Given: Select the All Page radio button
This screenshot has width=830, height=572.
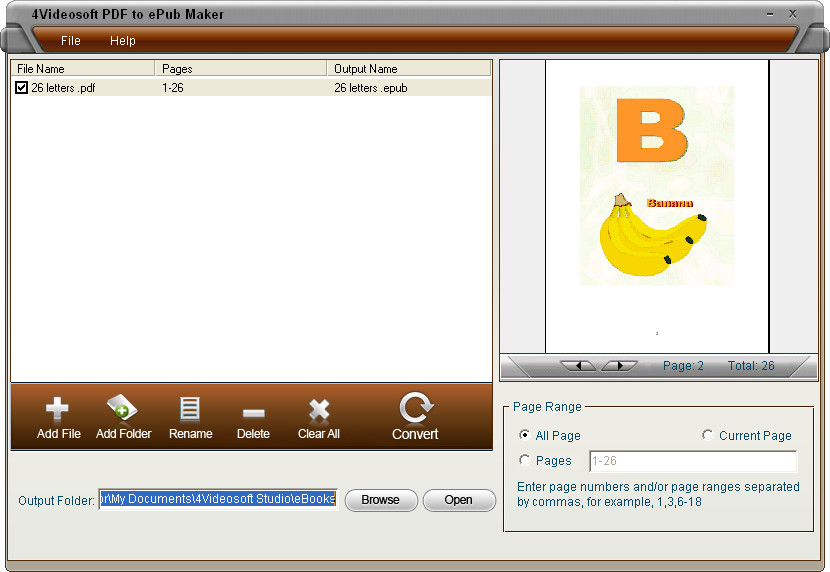Looking at the screenshot, I should pyautogui.click(x=525, y=435).
